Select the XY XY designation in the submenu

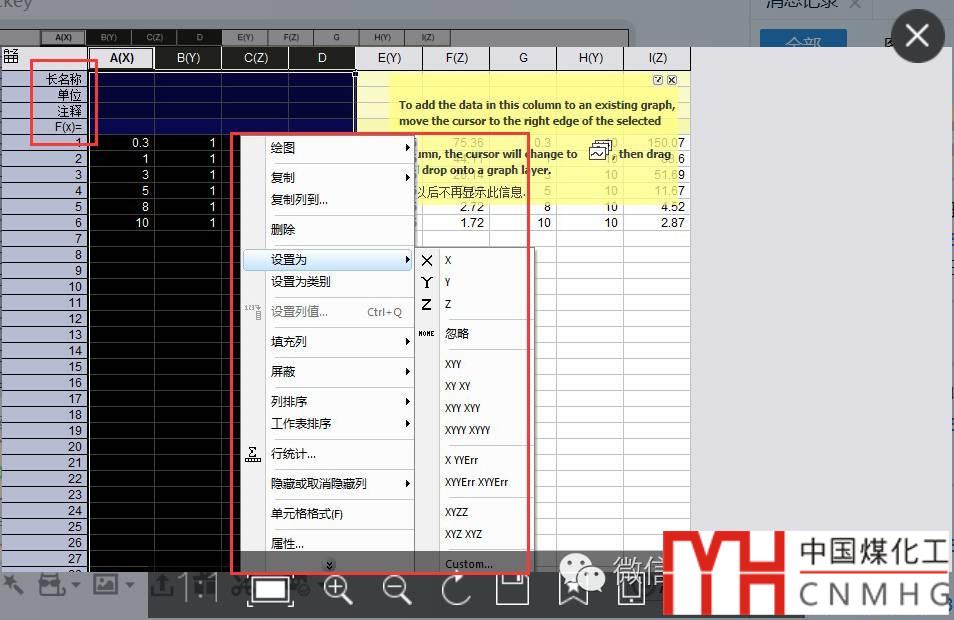pyautogui.click(x=458, y=386)
